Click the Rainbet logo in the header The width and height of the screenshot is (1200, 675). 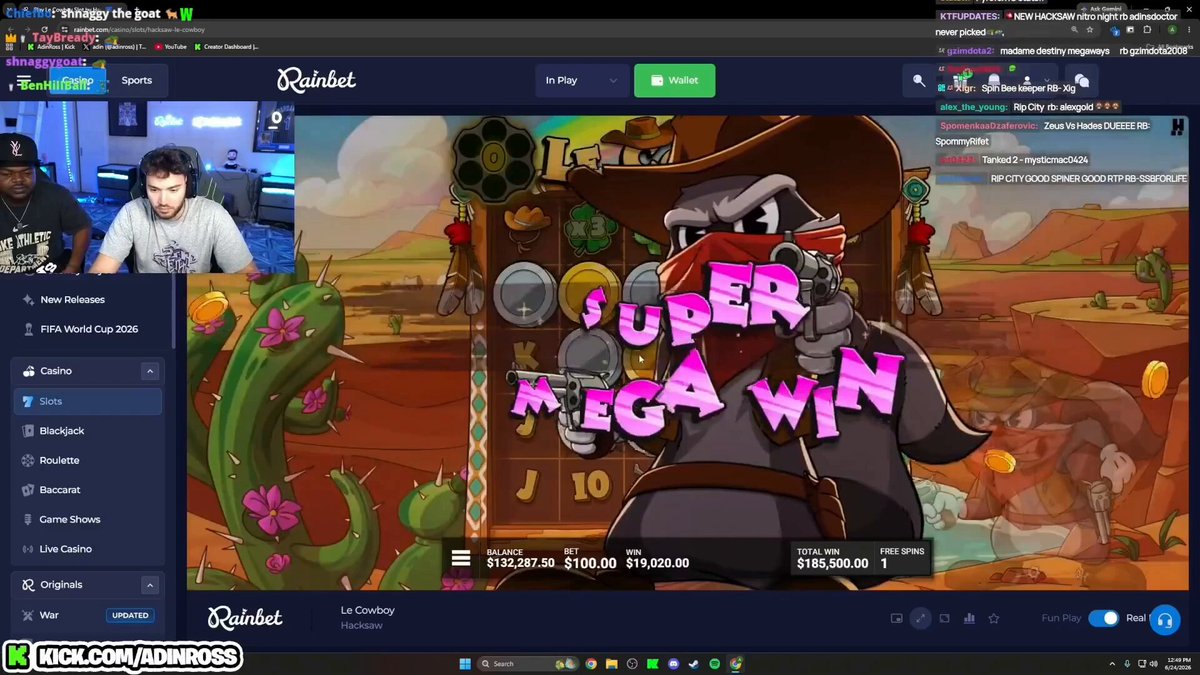pos(316,79)
